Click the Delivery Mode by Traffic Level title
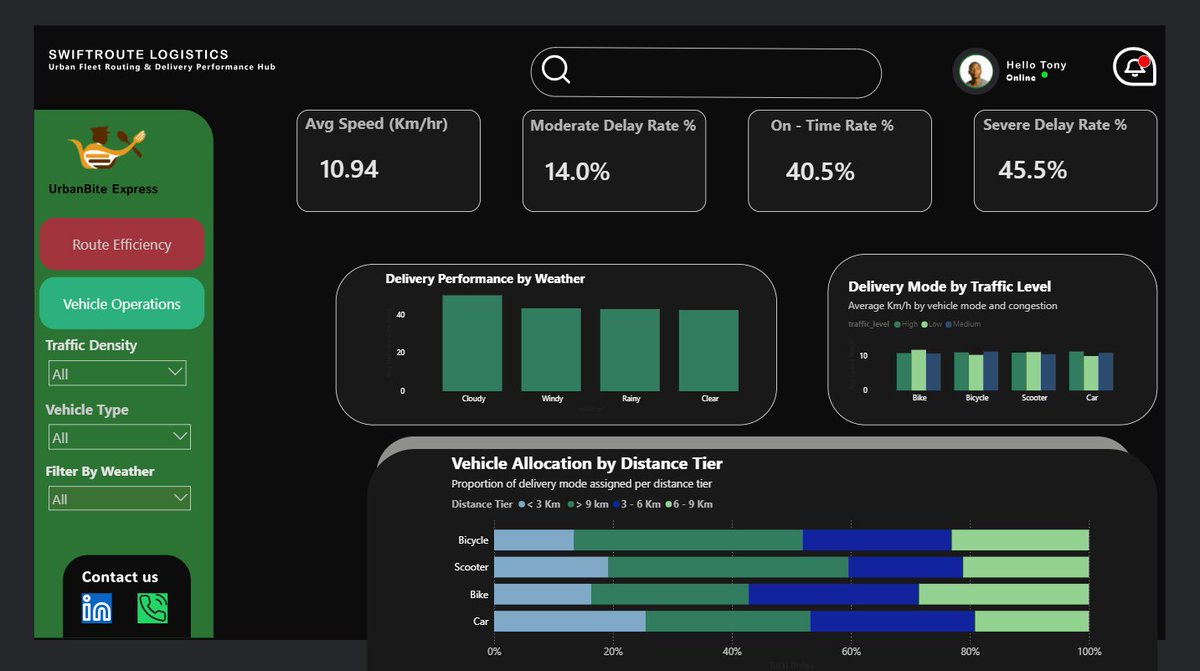 click(949, 287)
